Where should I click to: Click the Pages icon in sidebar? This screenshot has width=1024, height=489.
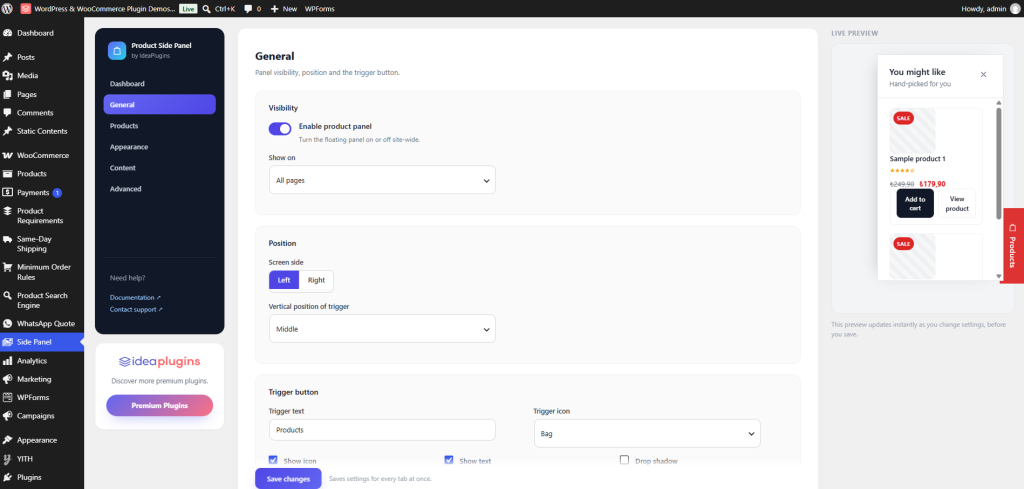pyautogui.click(x=8, y=94)
